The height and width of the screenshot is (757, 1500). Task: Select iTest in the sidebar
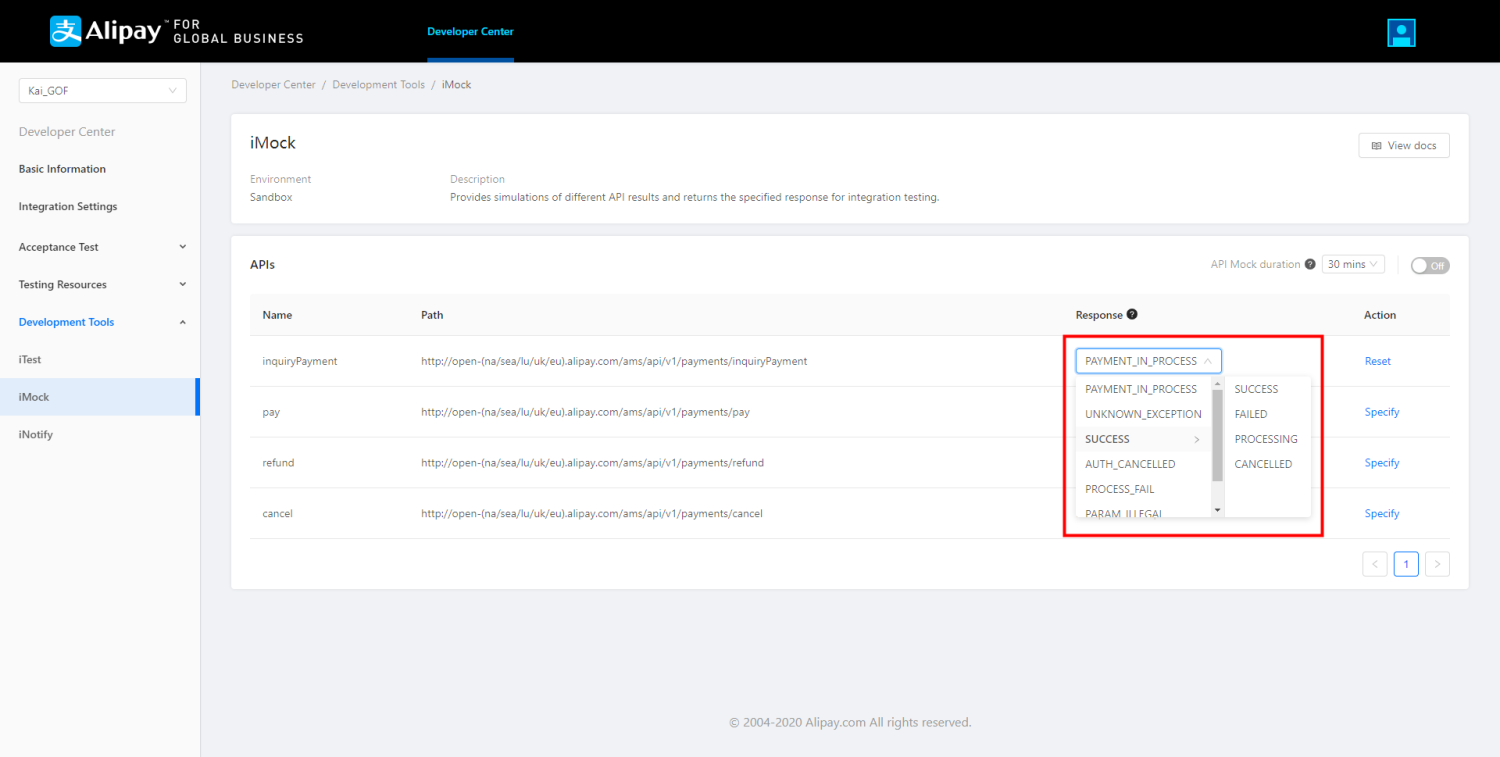point(30,360)
